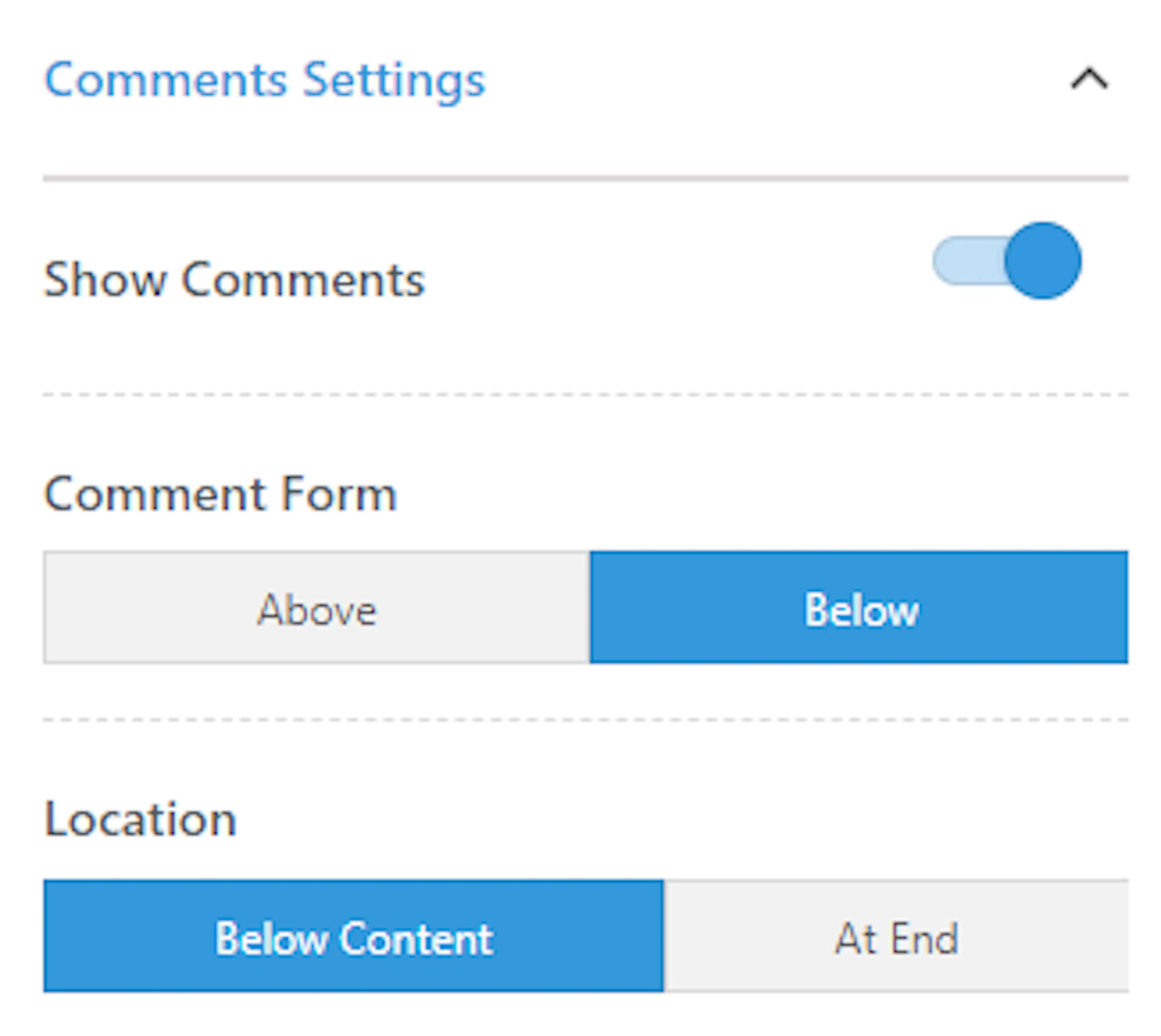
Task: Click the gray Above segment button
Action: (317, 607)
